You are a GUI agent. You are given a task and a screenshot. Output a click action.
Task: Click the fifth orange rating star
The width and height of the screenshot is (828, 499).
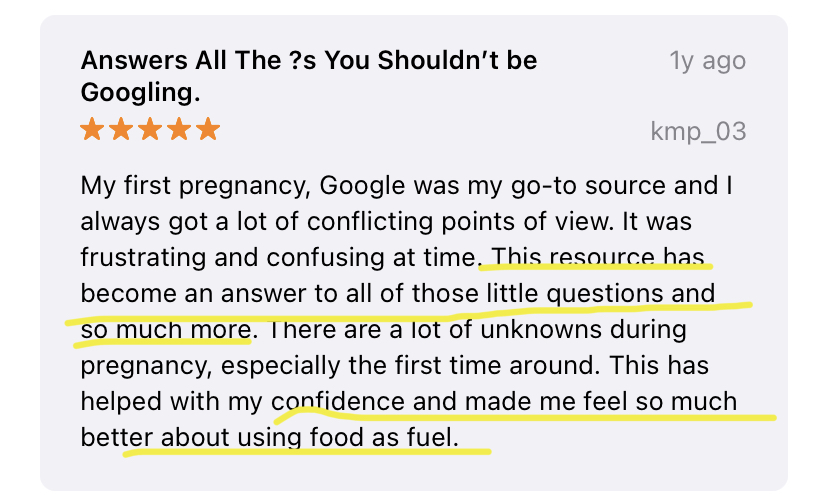click(x=209, y=129)
